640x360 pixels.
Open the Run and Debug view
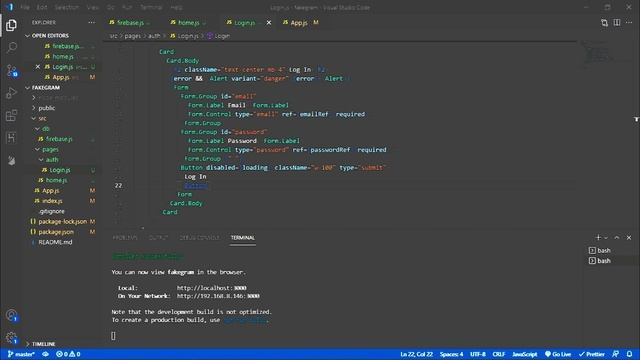(x=11, y=93)
